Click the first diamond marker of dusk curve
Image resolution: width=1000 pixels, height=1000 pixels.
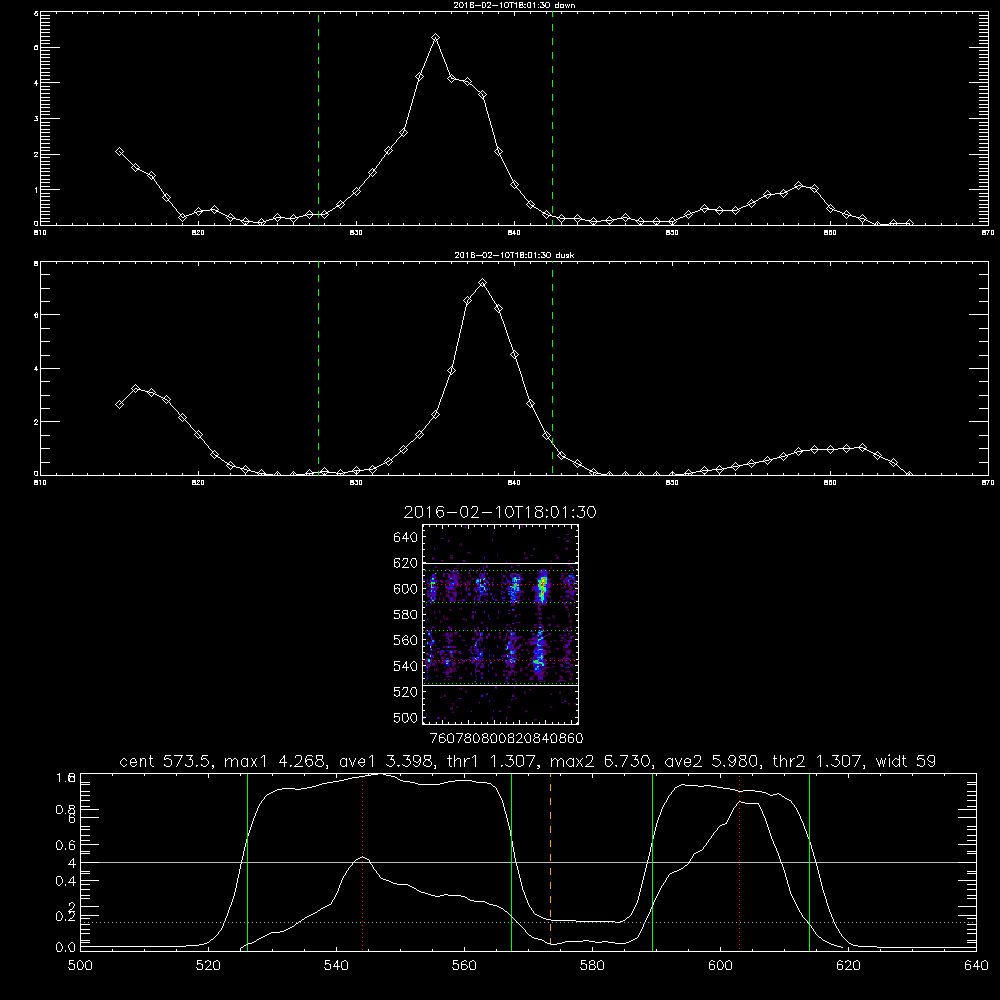pyautogui.click(x=119, y=404)
